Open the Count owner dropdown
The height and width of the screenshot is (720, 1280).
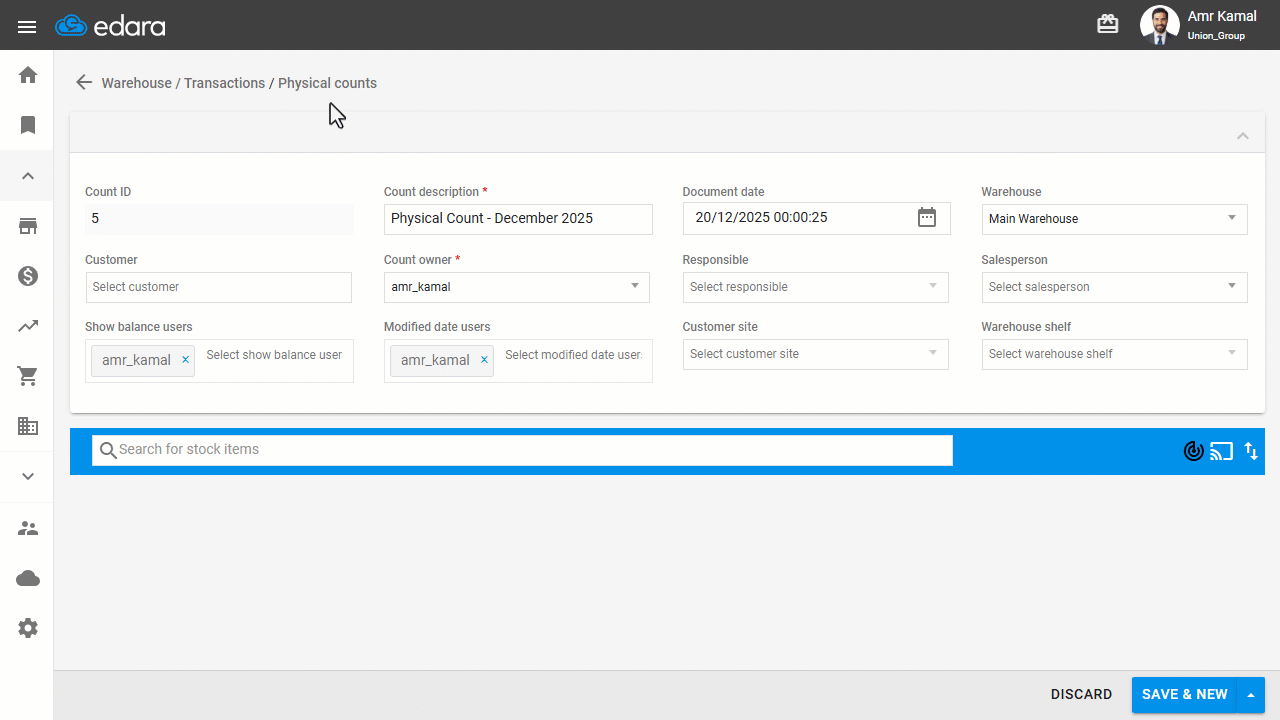click(517, 287)
